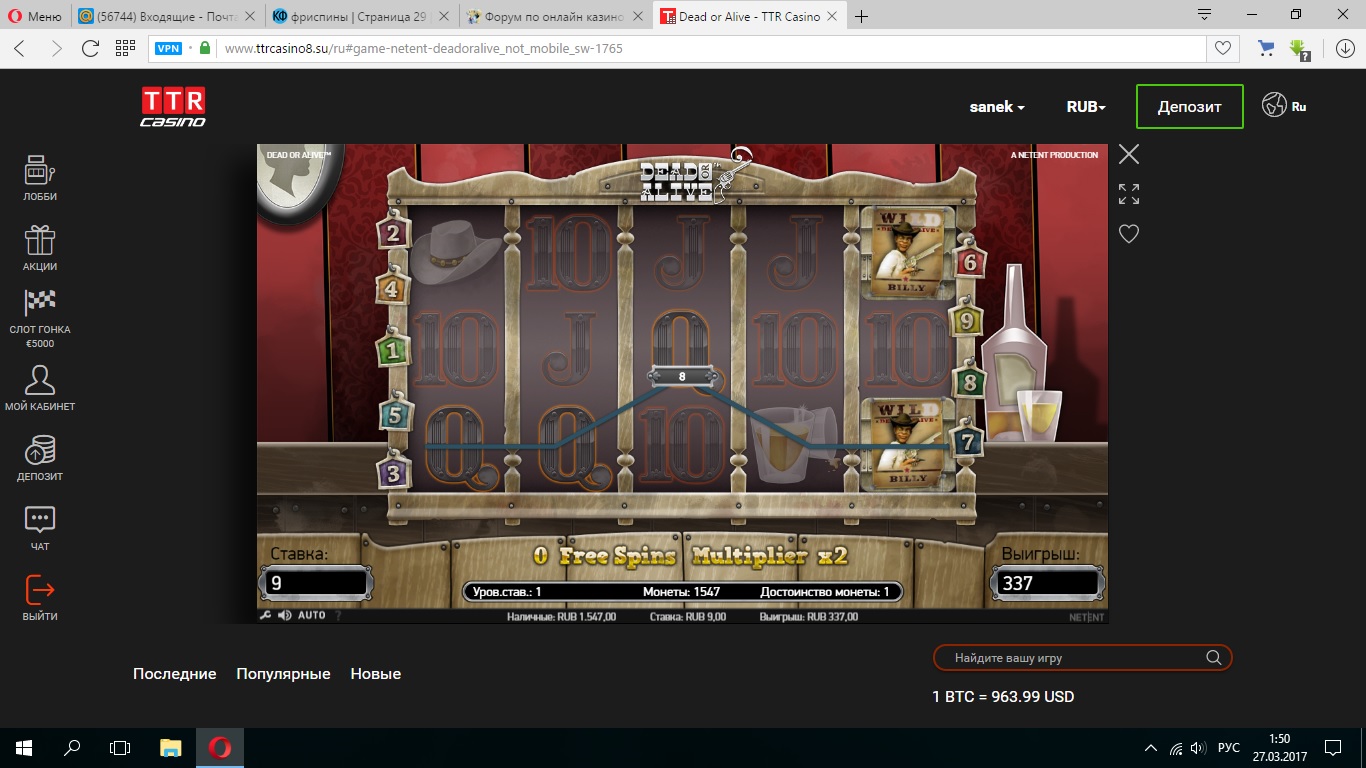The width and height of the screenshot is (1366, 768).
Task: Open a new browser tab
Action: tap(862, 17)
